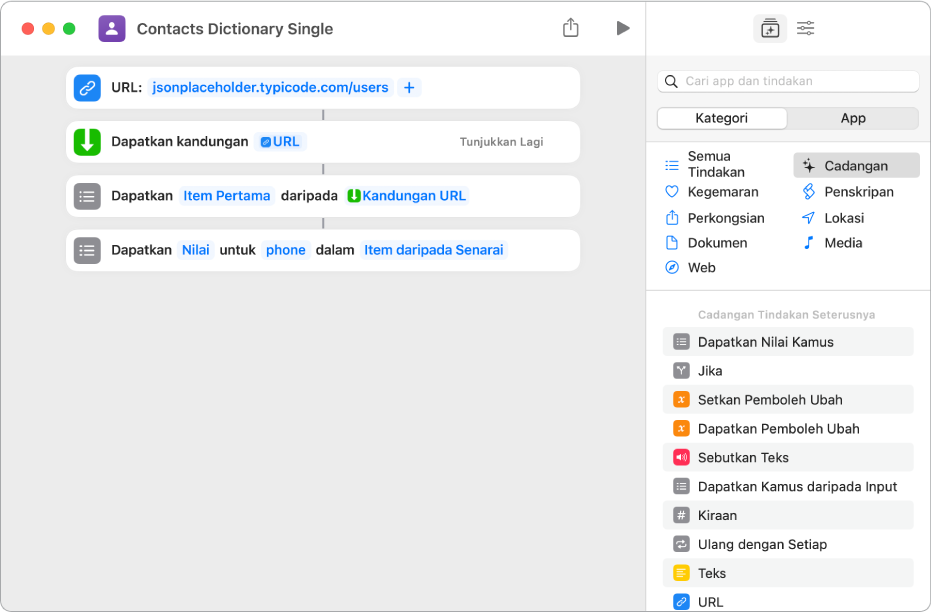Open the action library panel icon
Viewport: 931px width, 612px height.
tap(769, 29)
